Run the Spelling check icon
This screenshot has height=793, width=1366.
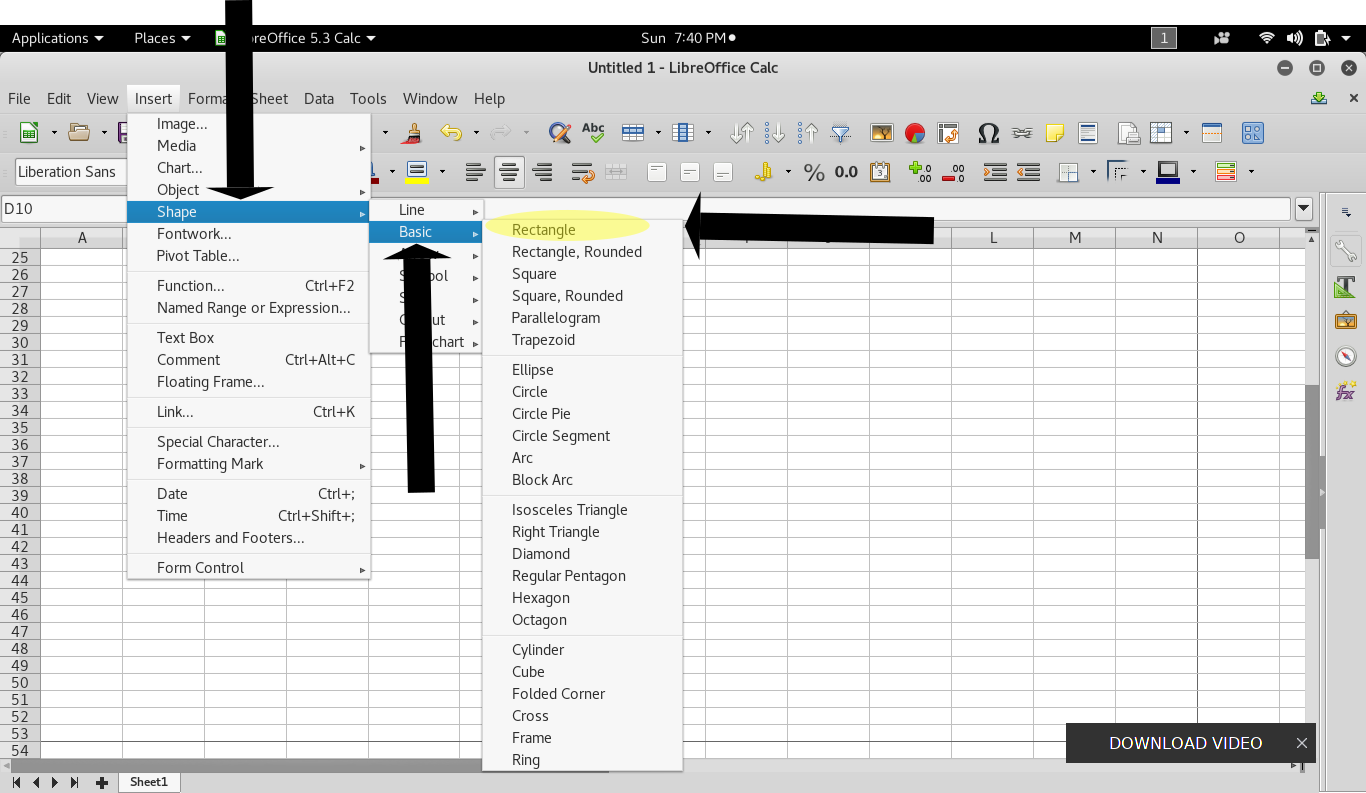[x=593, y=132]
